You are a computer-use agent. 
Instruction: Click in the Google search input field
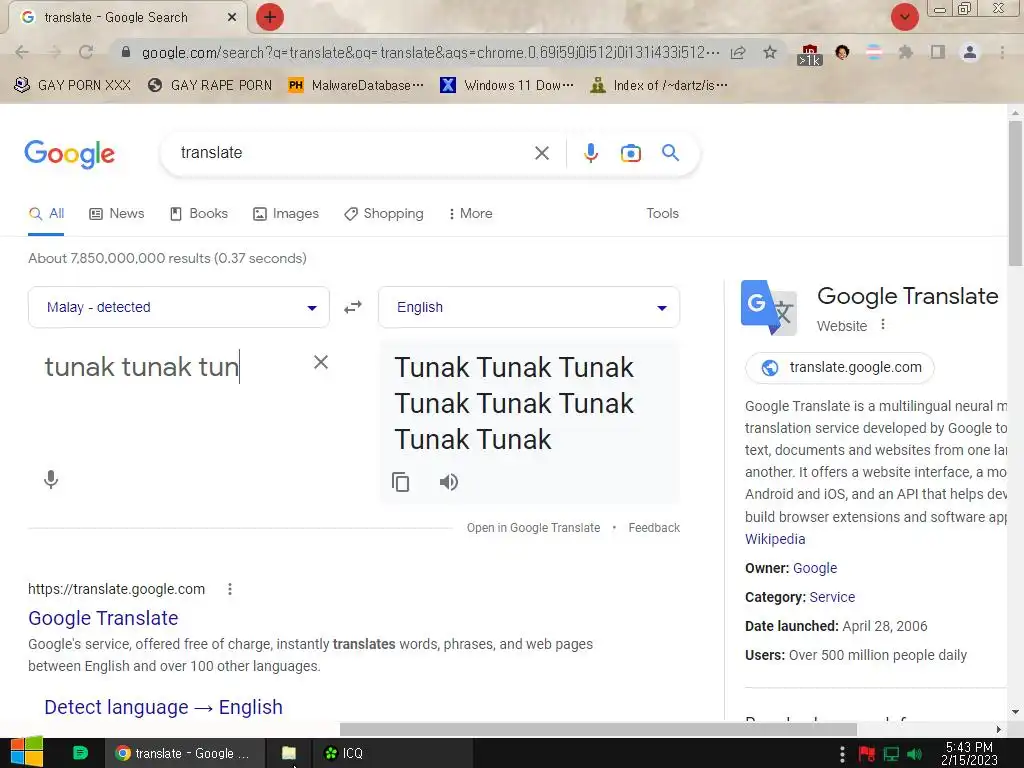pos(353,153)
